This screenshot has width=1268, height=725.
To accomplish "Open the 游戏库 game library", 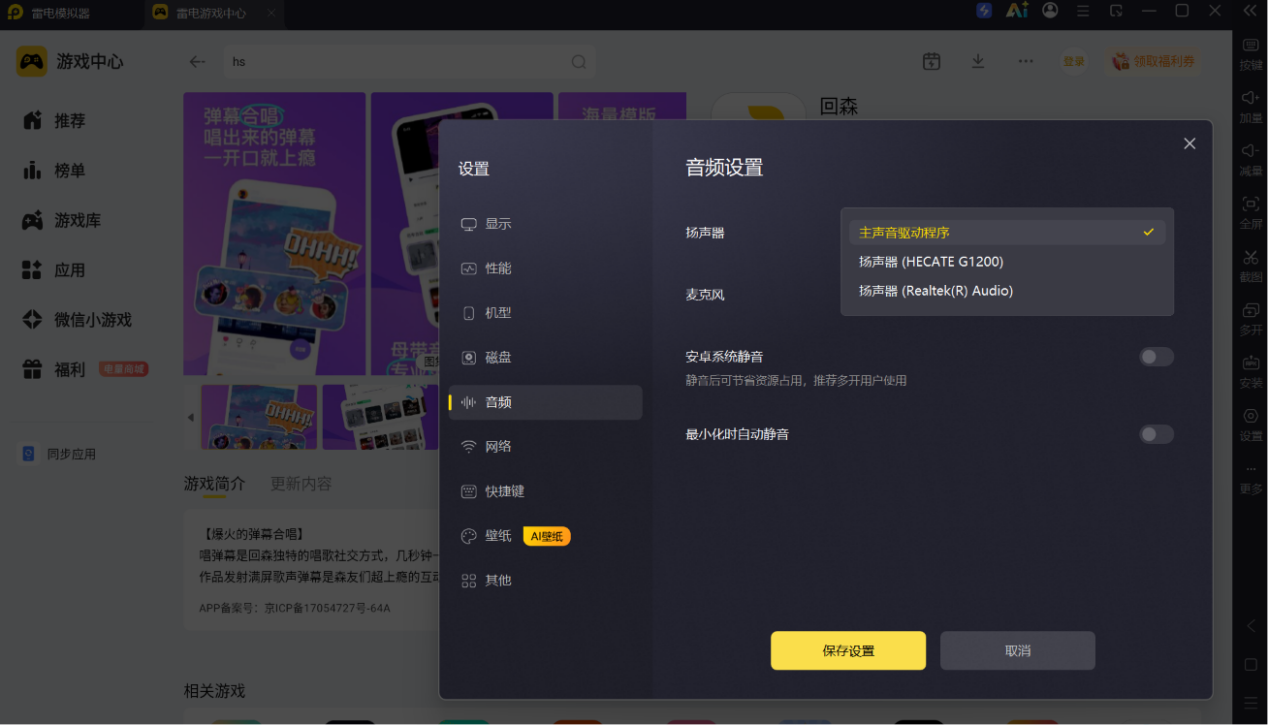I will point(62,221).
